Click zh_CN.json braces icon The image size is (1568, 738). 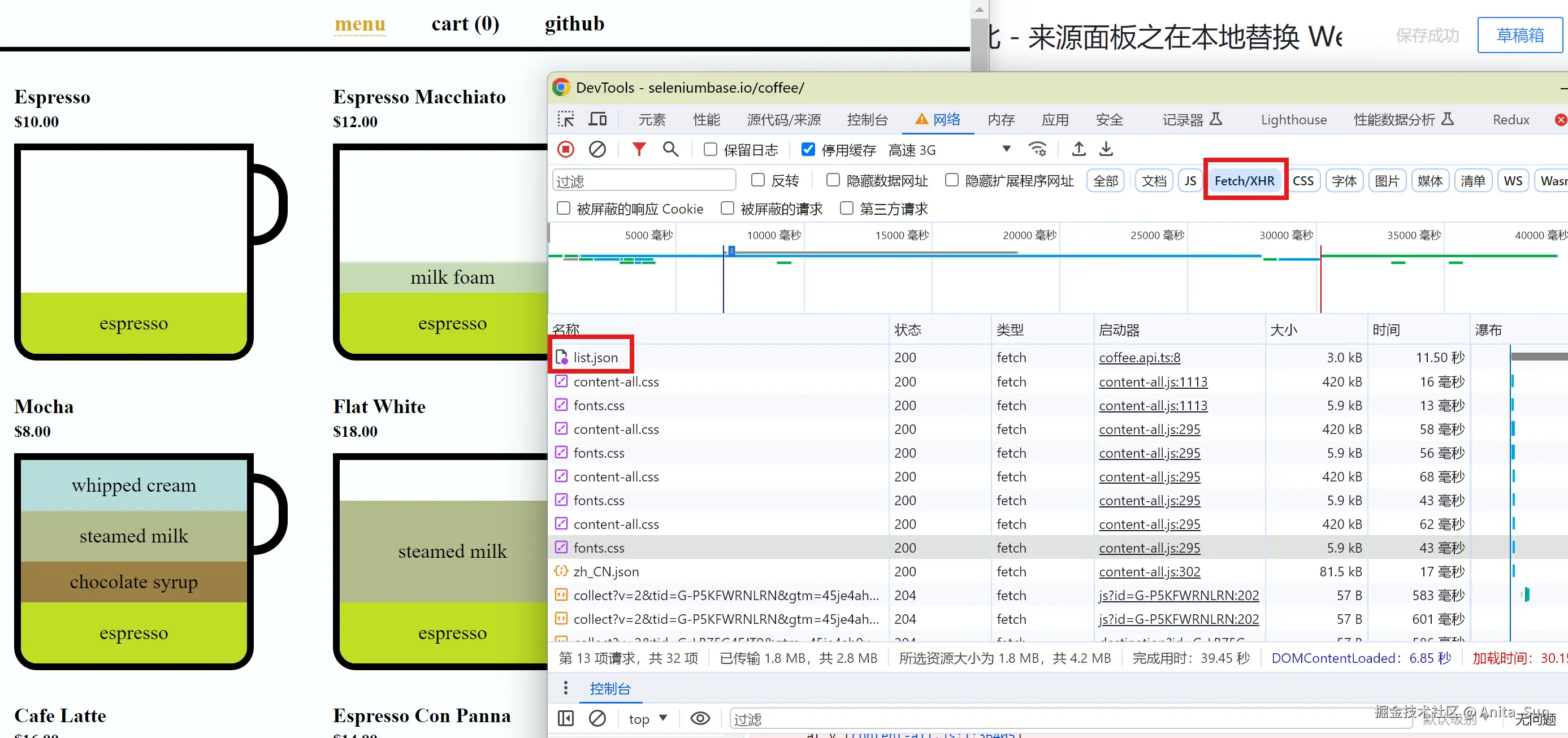click(561, 571)
